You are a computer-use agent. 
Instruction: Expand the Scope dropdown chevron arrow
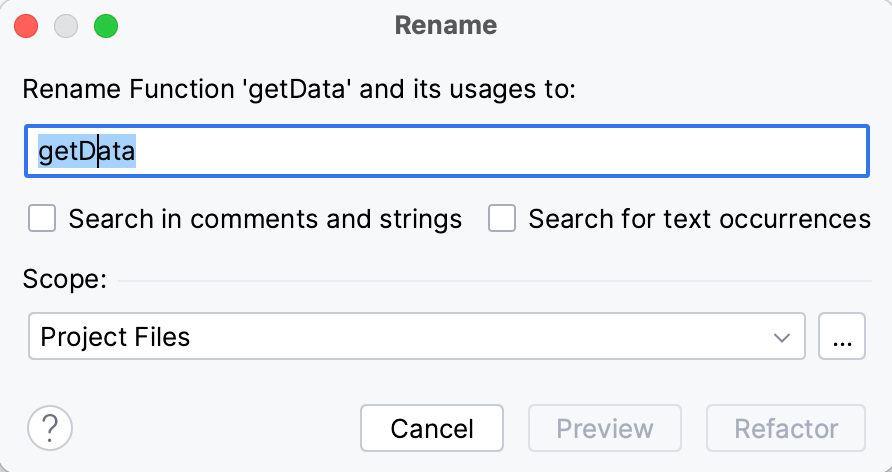point(782,337)
